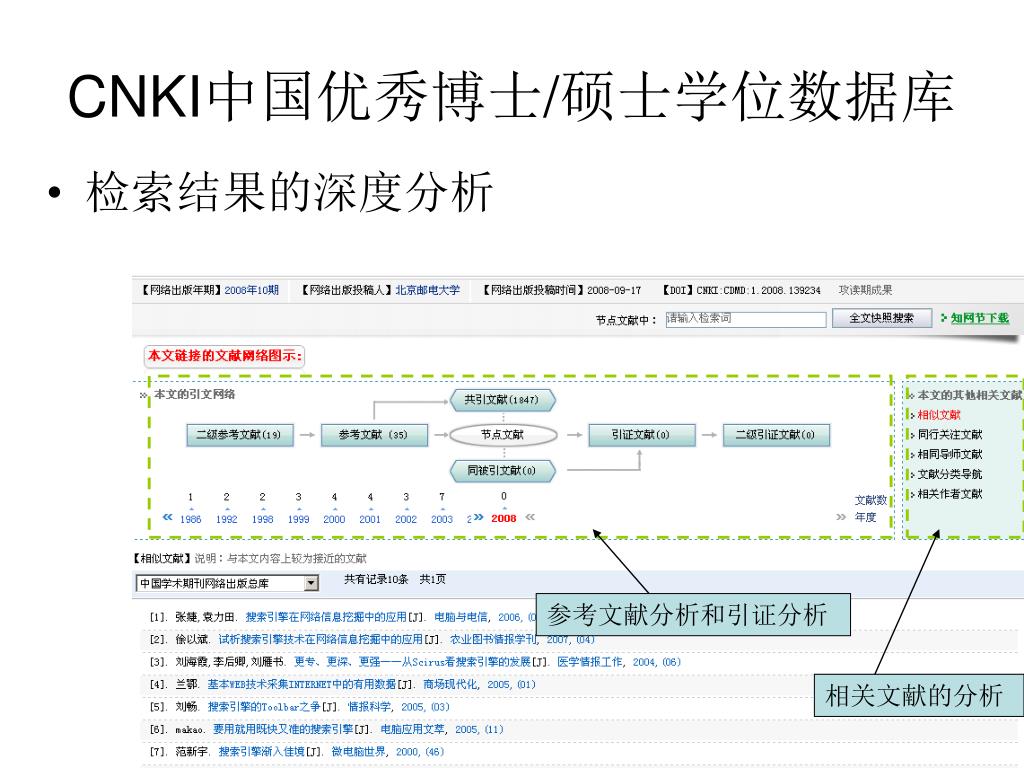
Task: Click the 2000, (46) issue link
Action: 420,752
